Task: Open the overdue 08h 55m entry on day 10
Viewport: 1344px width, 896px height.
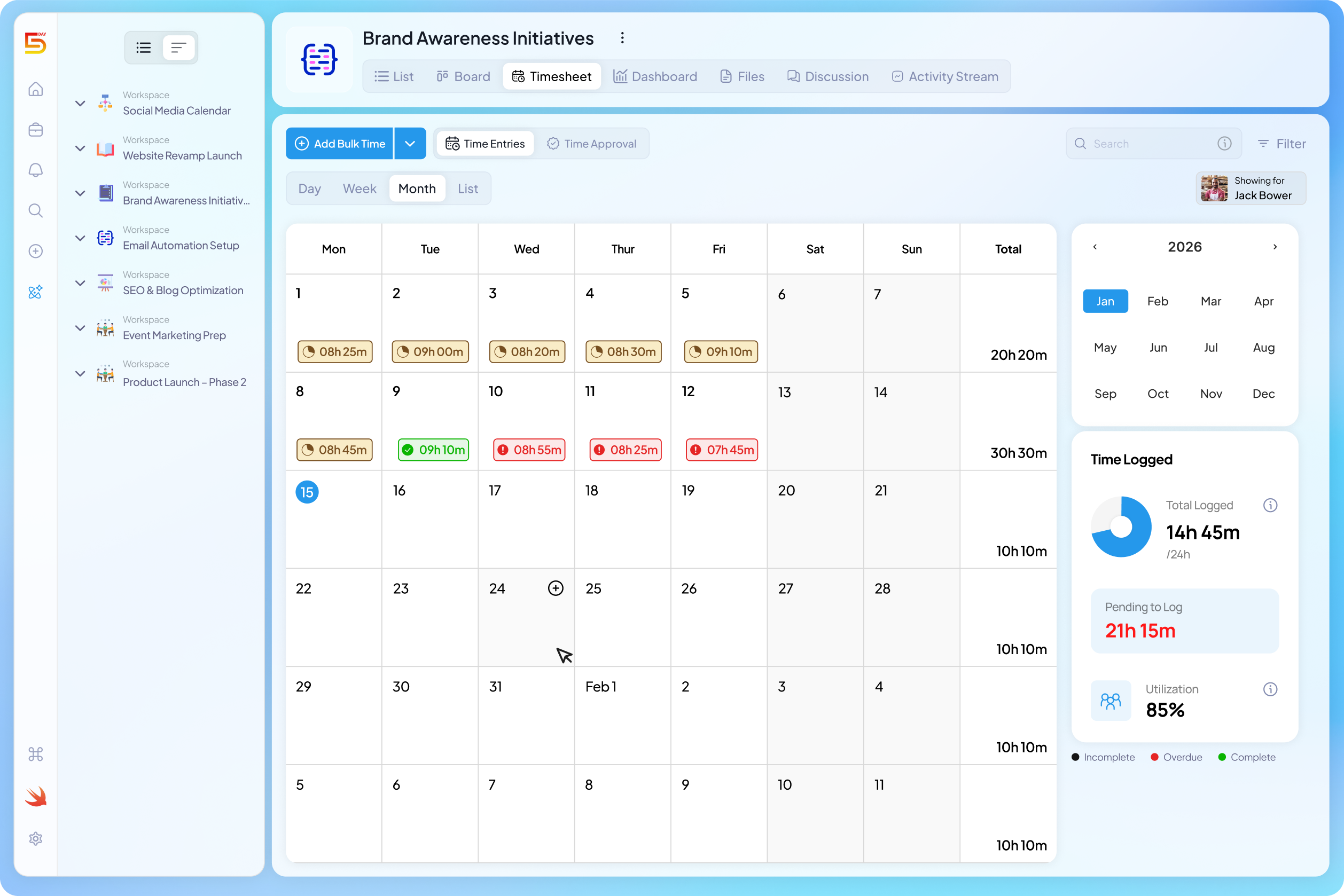Action: pos(529,450)
